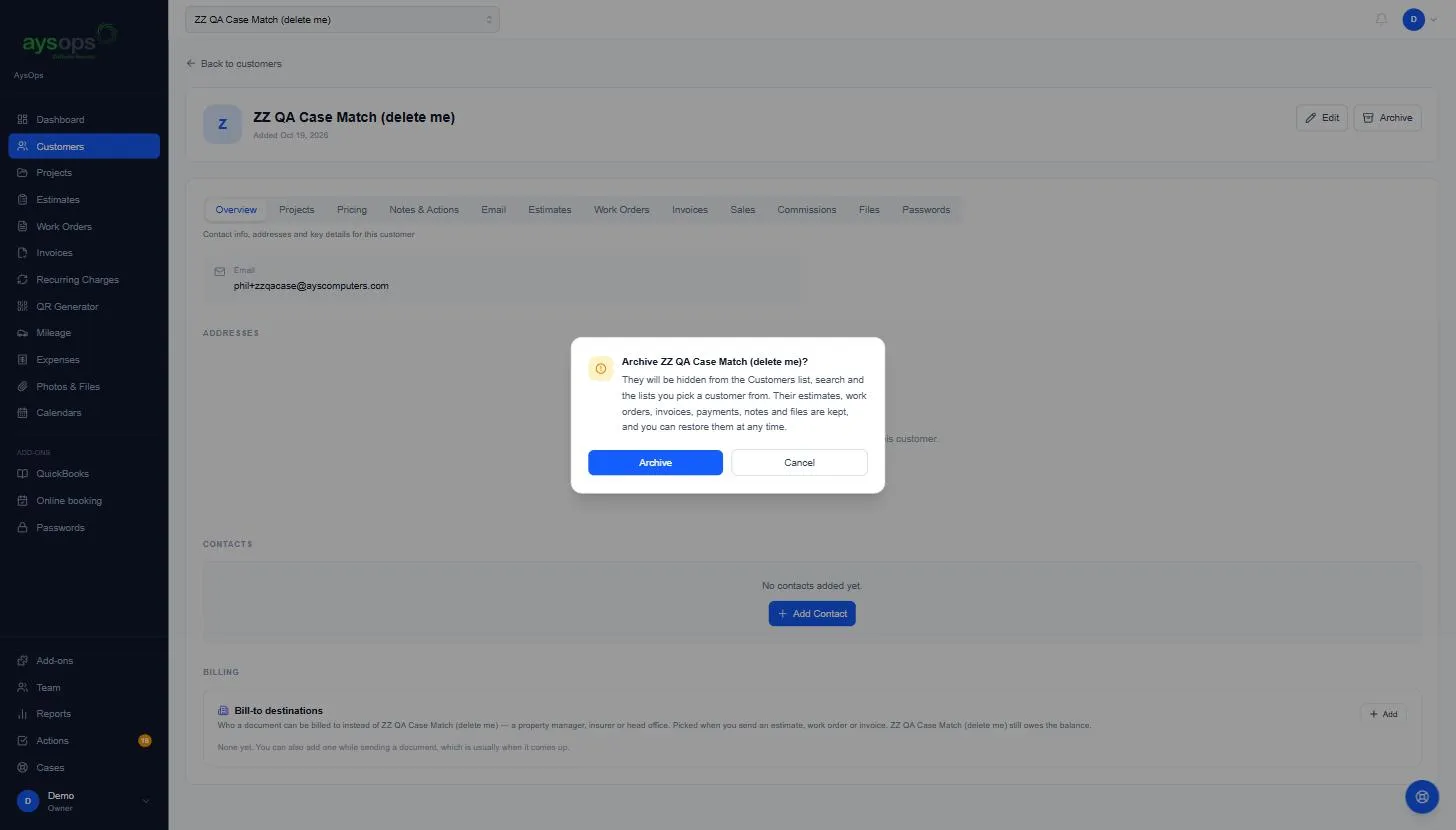Open the customer selector dropdown at top
The width and height of the screenshot is (1456, 830).
[342, 19]
